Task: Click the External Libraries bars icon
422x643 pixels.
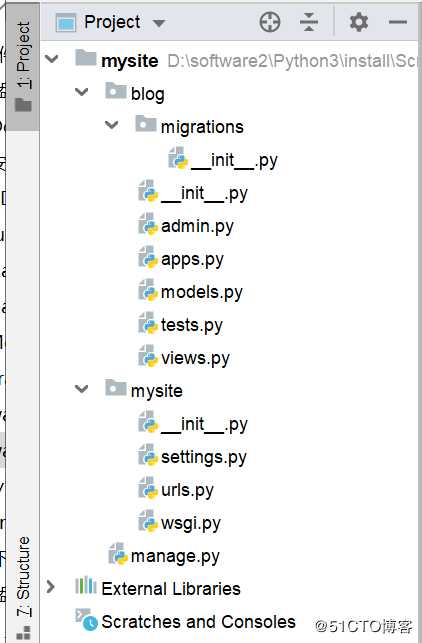Action: (86, 586)
